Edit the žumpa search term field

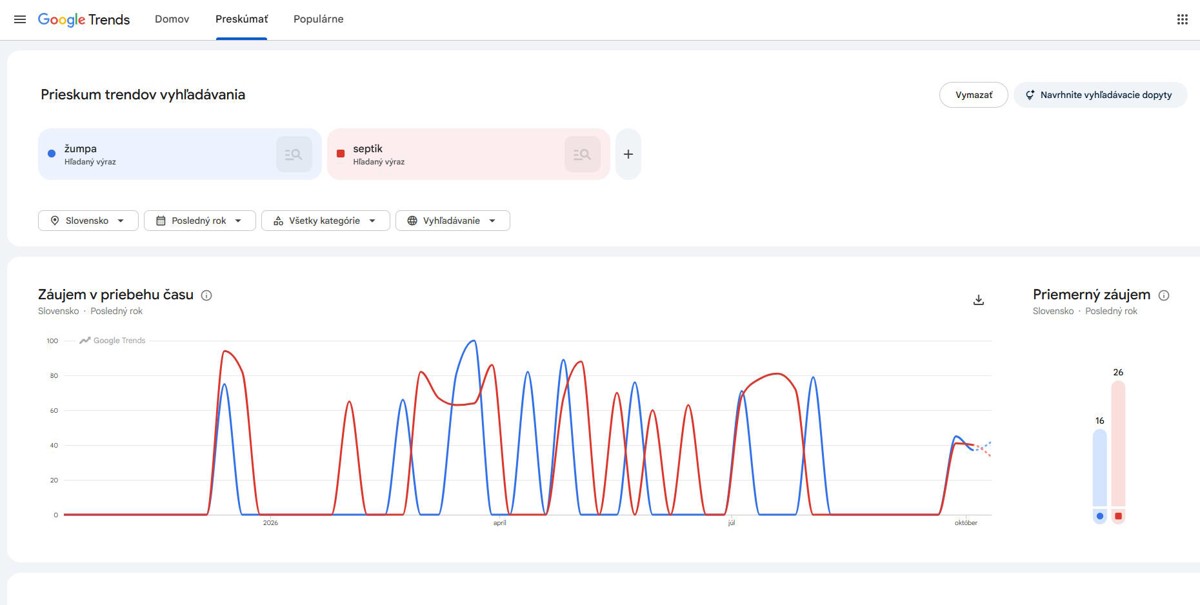coord(180,154)
